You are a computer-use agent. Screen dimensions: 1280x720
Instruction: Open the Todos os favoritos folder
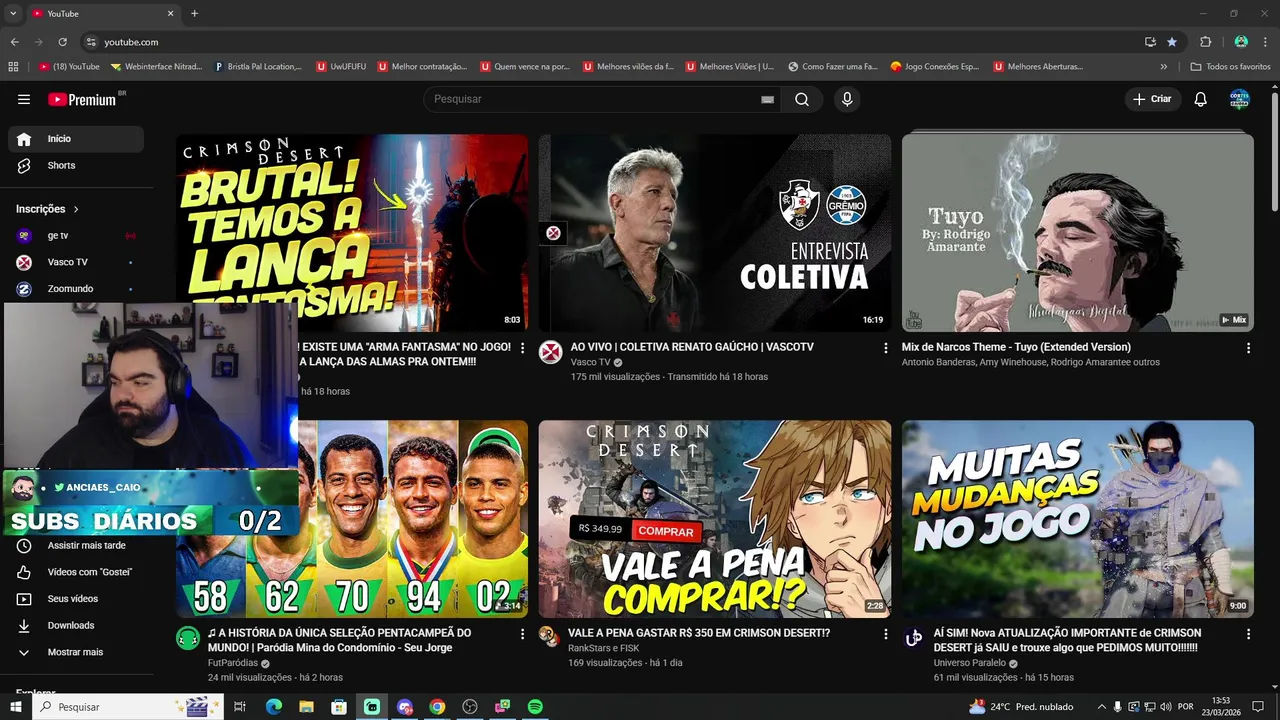1230,67
